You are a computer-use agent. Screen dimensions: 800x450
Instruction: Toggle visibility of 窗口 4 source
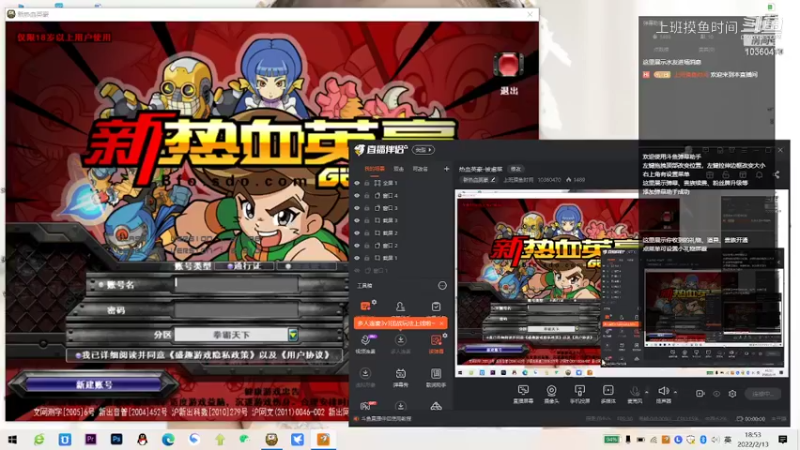(x=357, y=195)
